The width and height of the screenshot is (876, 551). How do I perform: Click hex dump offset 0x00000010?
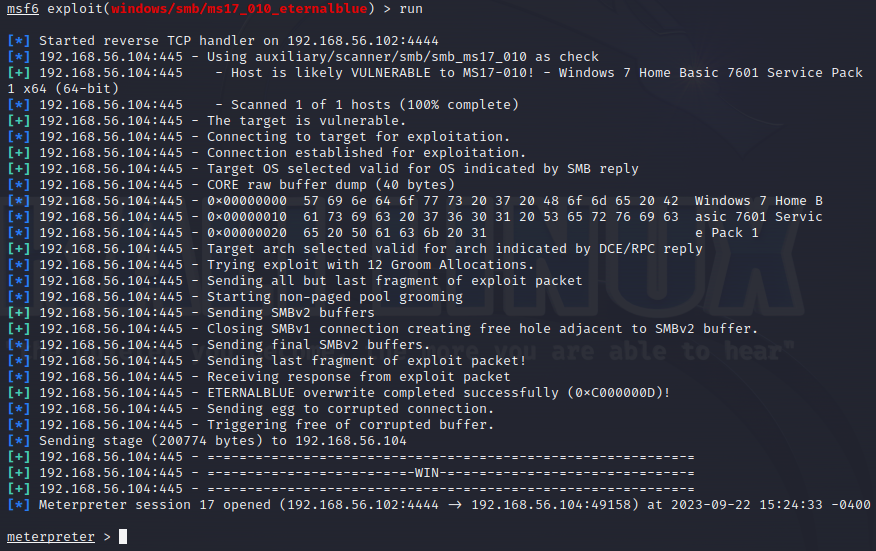coord(247,217)
